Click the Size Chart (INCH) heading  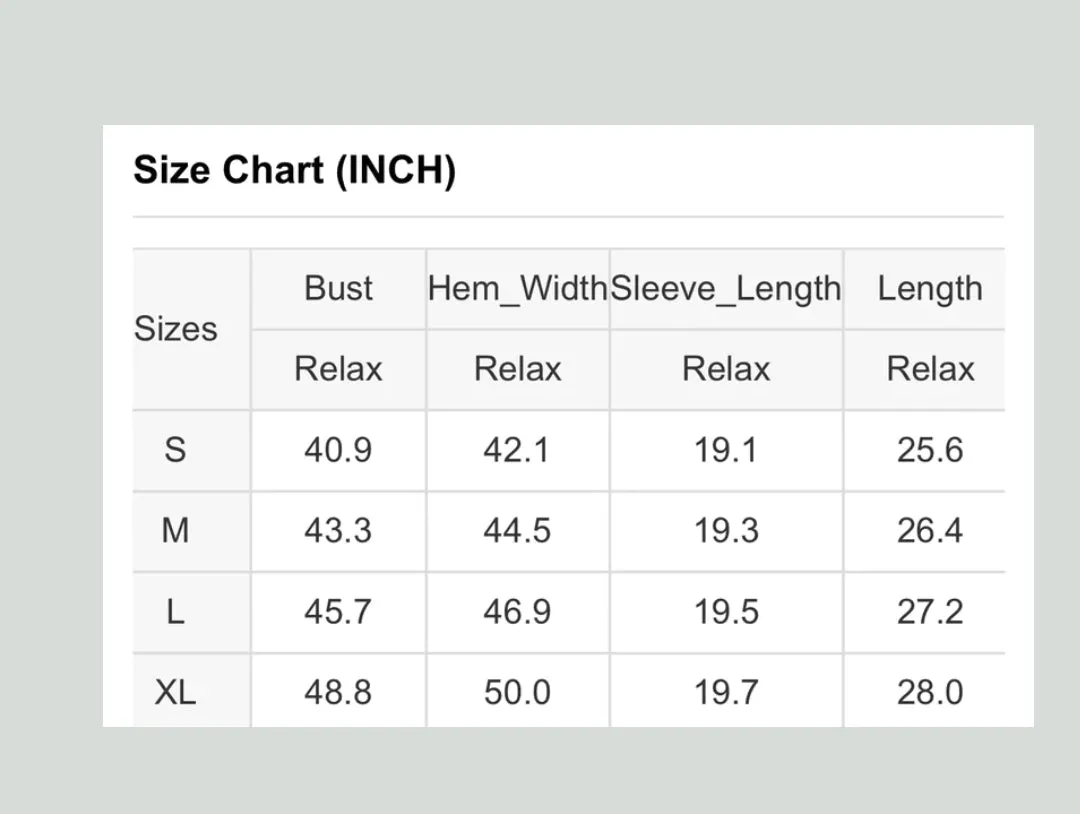click(x=294, y=170)
